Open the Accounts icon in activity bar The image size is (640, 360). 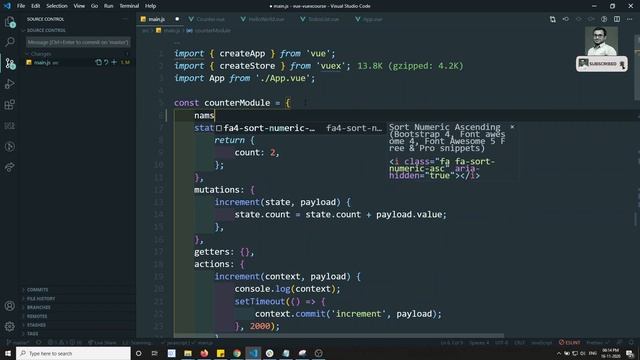[10, 306]
